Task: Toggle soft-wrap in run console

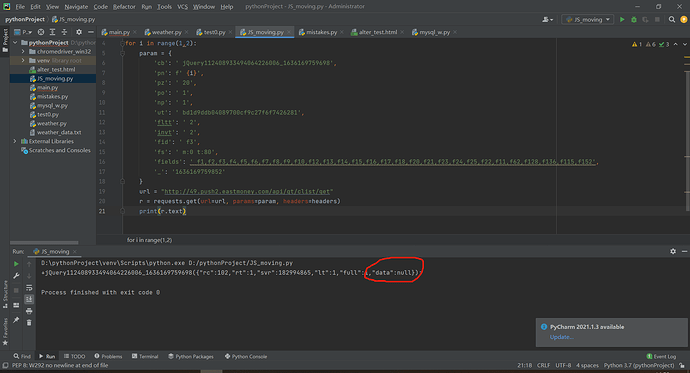Action: coord(29,288)
